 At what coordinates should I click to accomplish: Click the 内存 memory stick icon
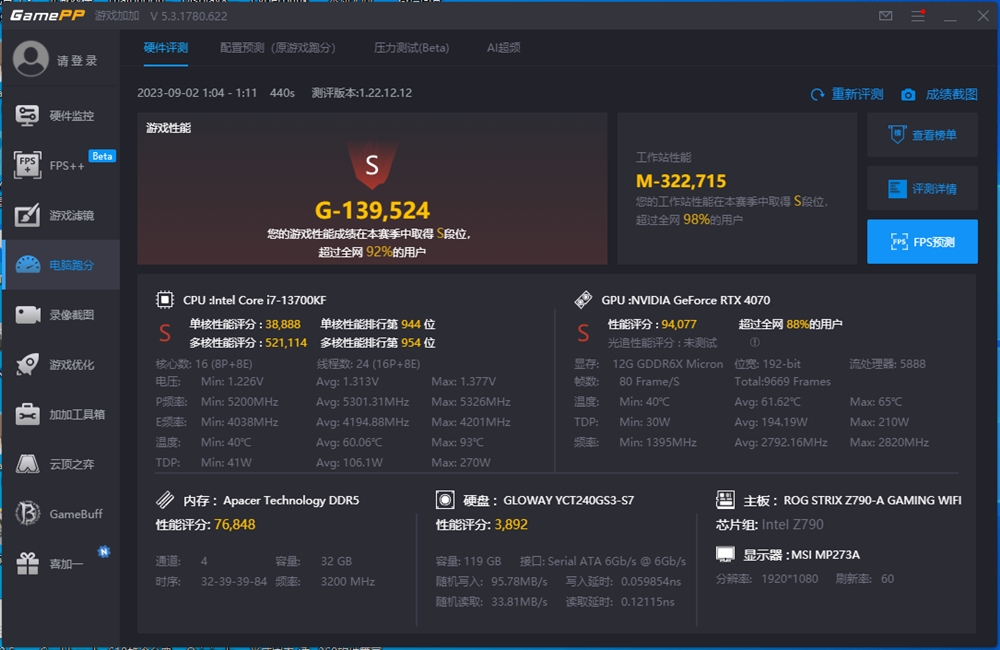[165, 499]
